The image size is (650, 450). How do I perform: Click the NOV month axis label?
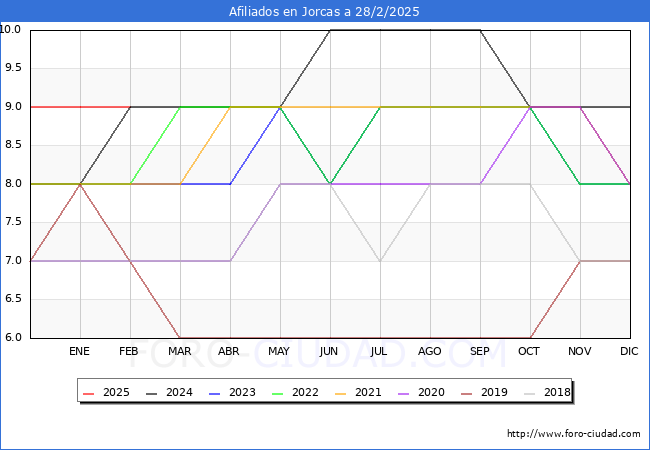click(580, 351)
